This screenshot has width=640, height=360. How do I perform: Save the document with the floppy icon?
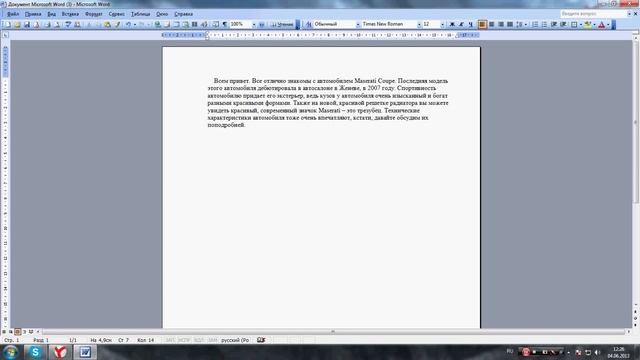tap(27, 24)
